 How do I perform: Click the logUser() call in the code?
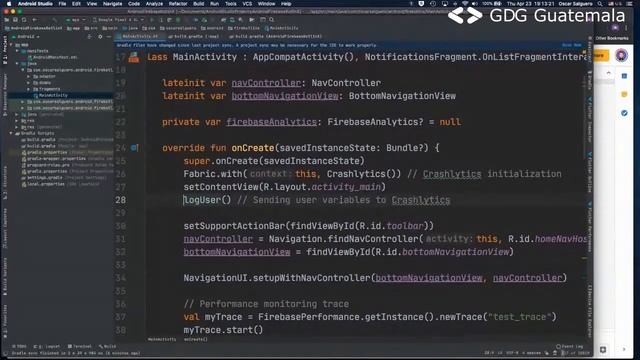[207, 200]
